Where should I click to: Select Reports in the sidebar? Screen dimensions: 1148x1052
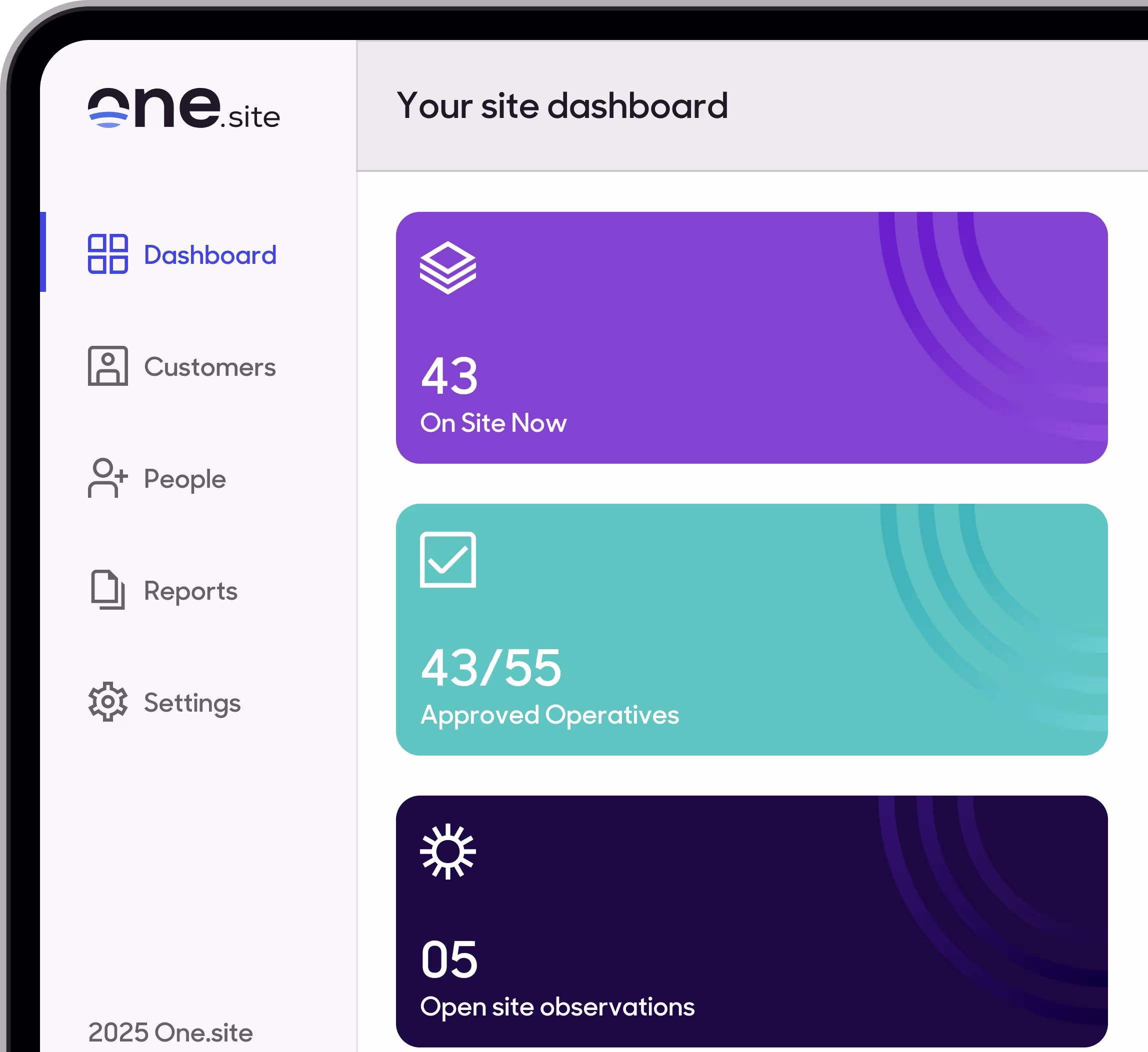pyautogui.click(x=190, y=591)
